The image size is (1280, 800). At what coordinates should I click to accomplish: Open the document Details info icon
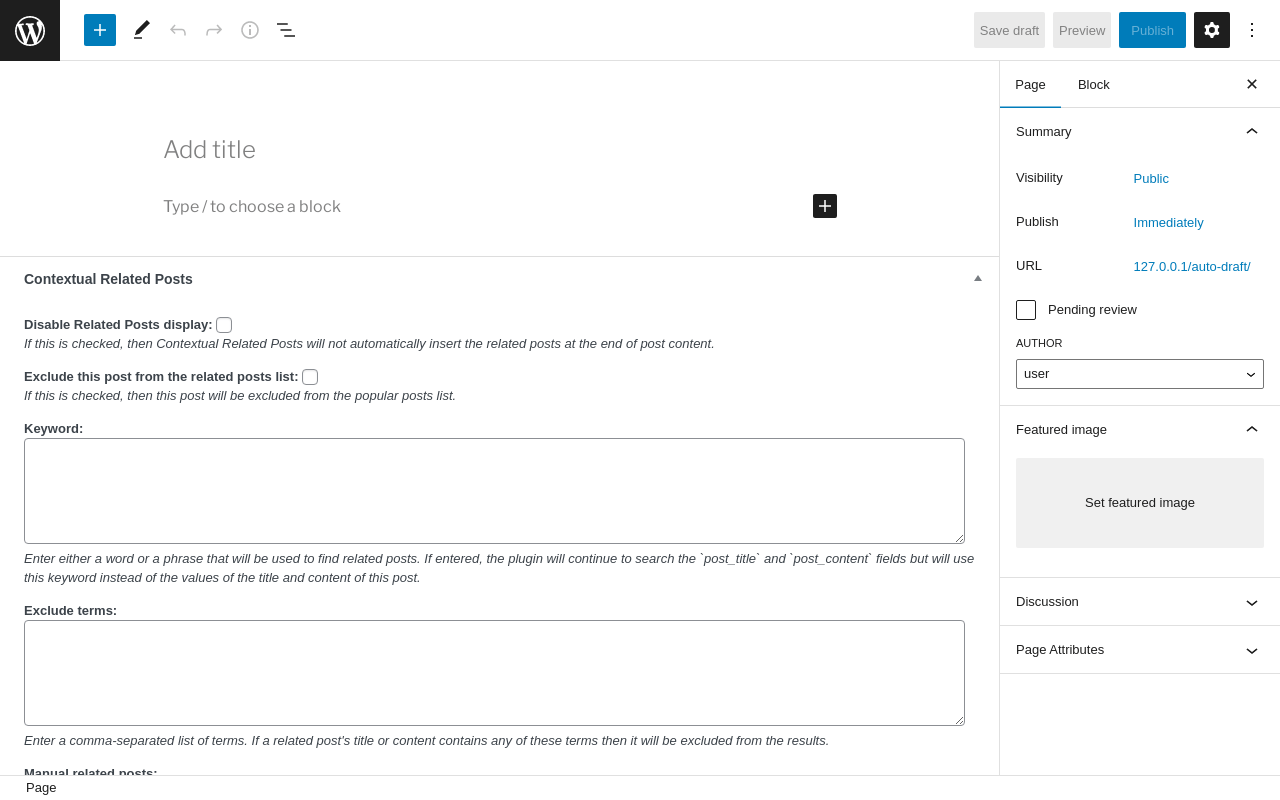click(x=250, y=30)
